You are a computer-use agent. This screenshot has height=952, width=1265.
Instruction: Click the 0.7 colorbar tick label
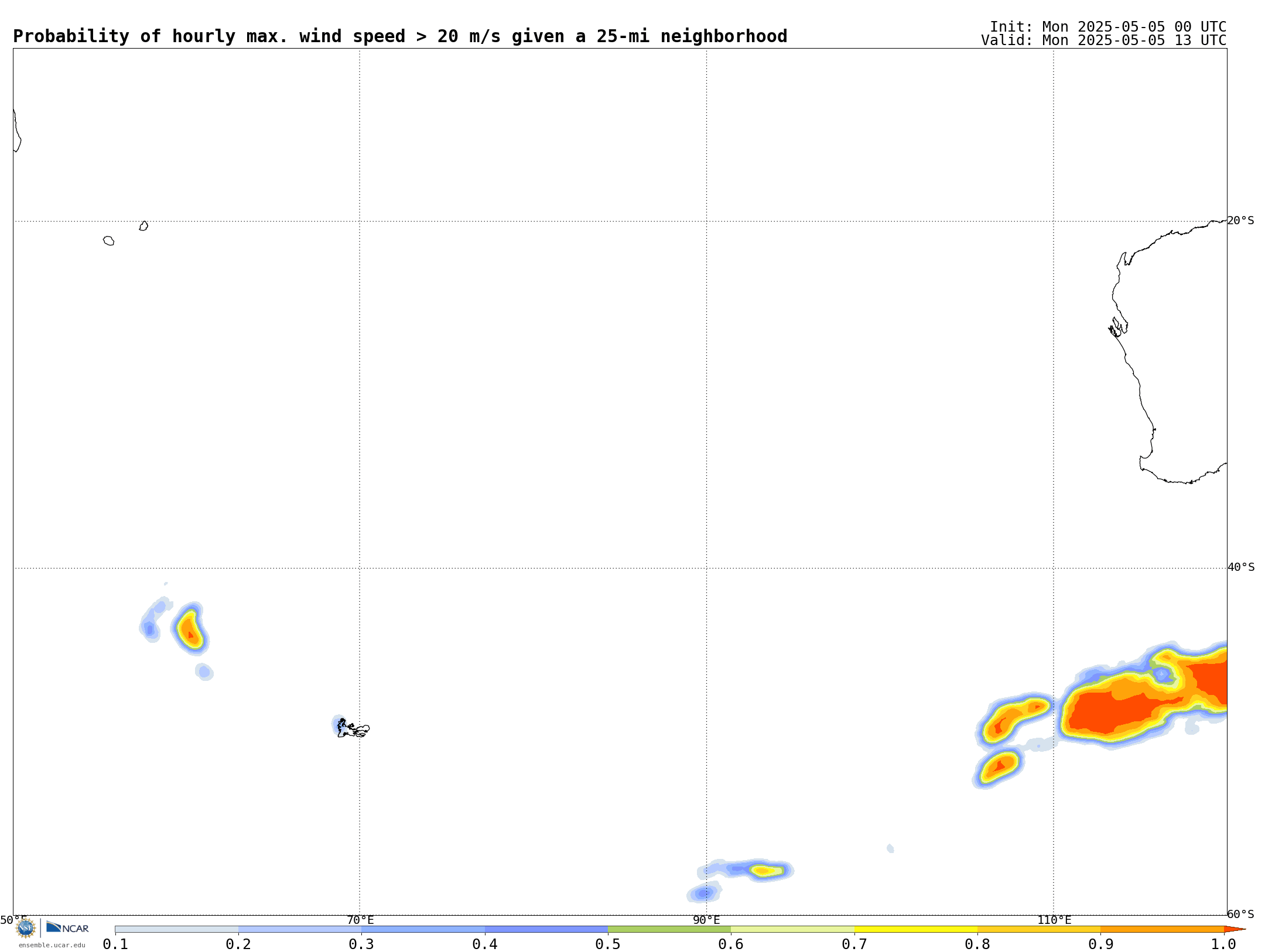(854, 944)
